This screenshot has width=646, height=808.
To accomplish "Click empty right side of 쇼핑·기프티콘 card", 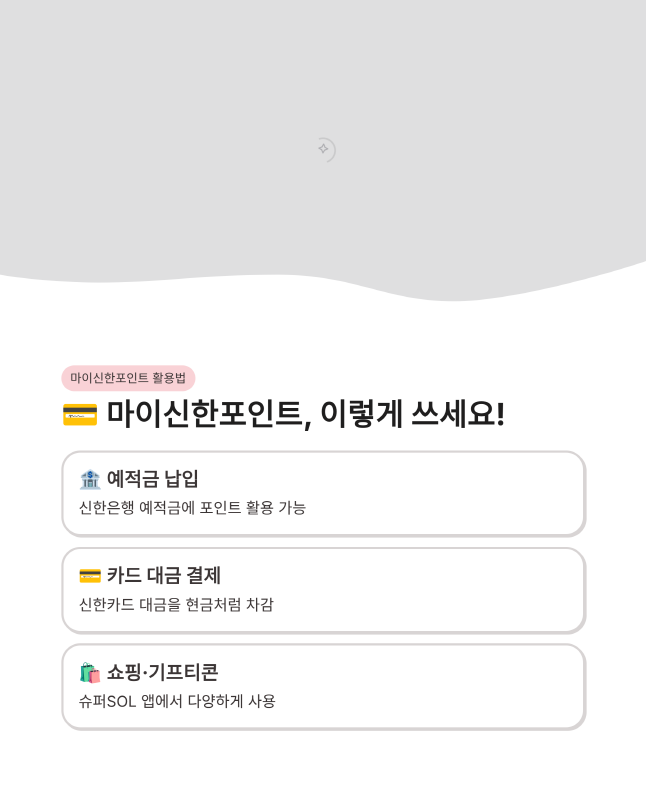I will (464, 686).
